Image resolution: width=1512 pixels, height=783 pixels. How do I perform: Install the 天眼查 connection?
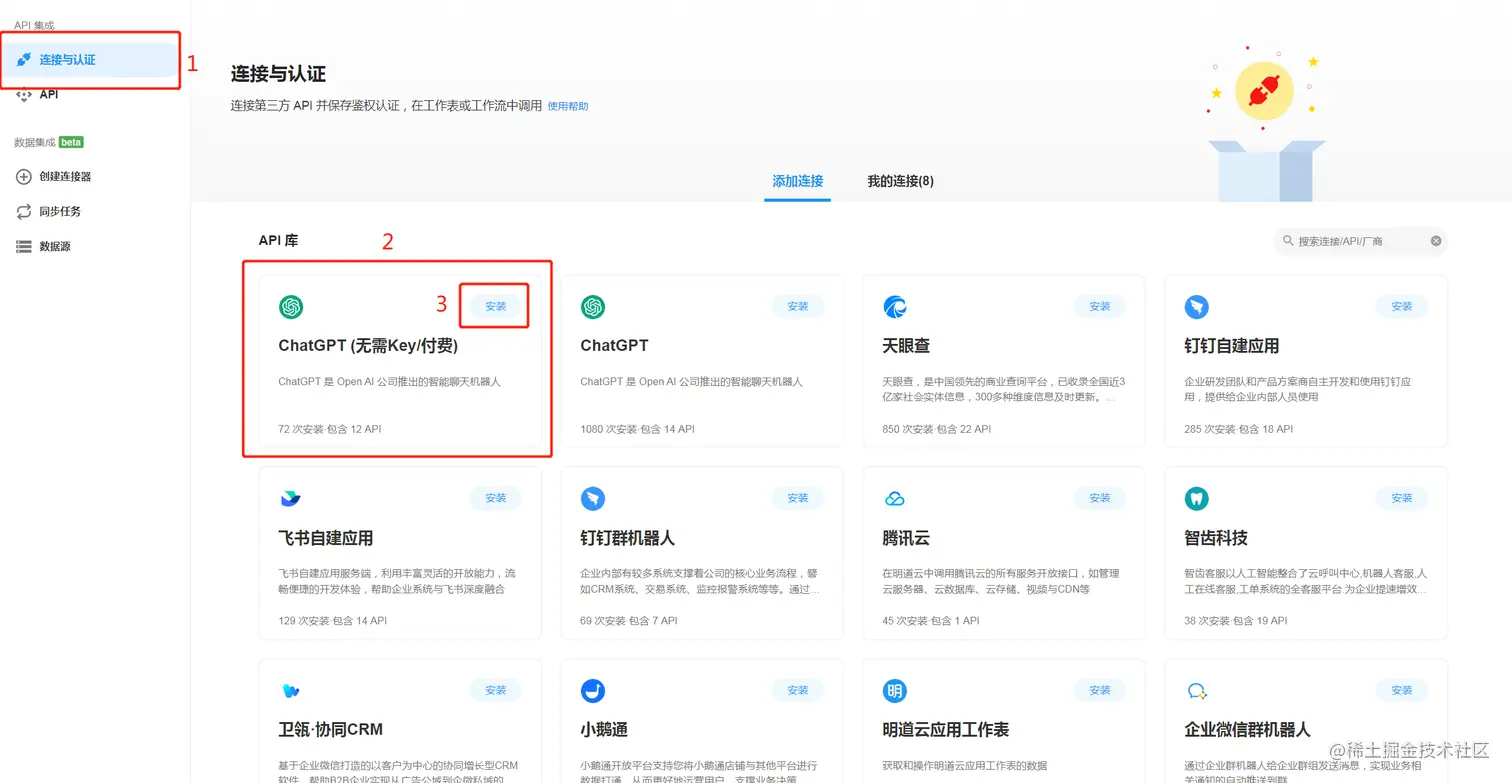[x=1100, y=306]
